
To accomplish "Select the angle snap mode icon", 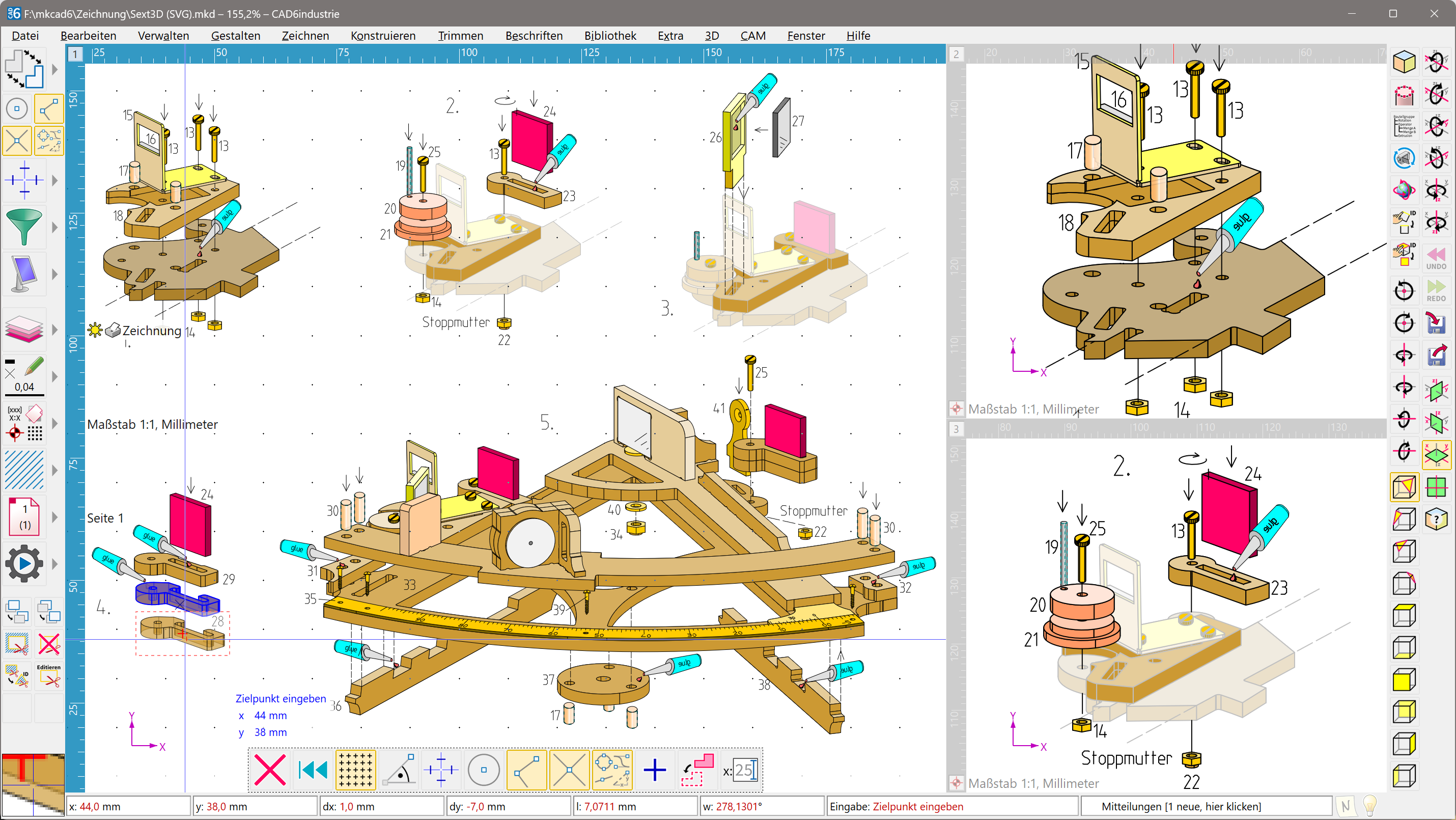I will pos(399,770).
